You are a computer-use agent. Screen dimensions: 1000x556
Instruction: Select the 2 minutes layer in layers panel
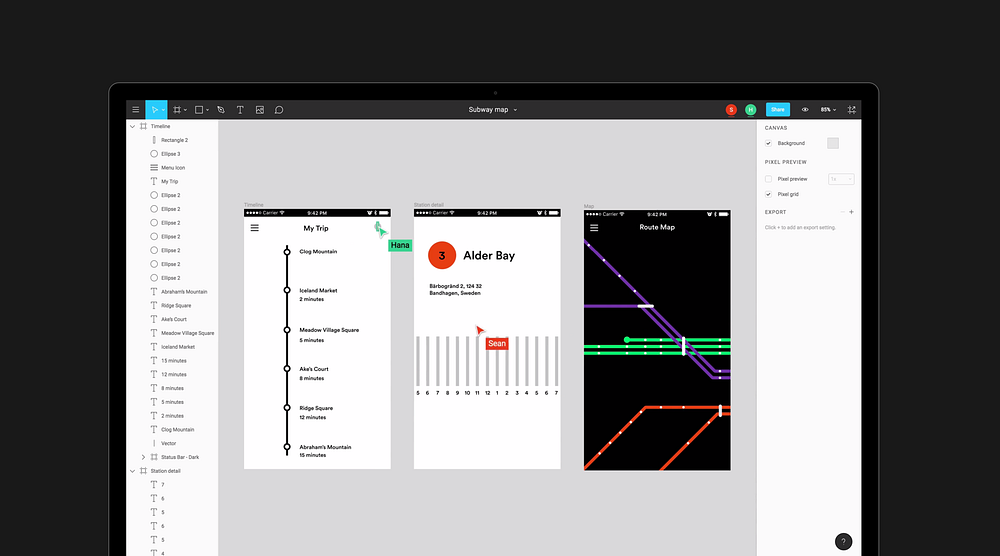(x=172, y=416)
